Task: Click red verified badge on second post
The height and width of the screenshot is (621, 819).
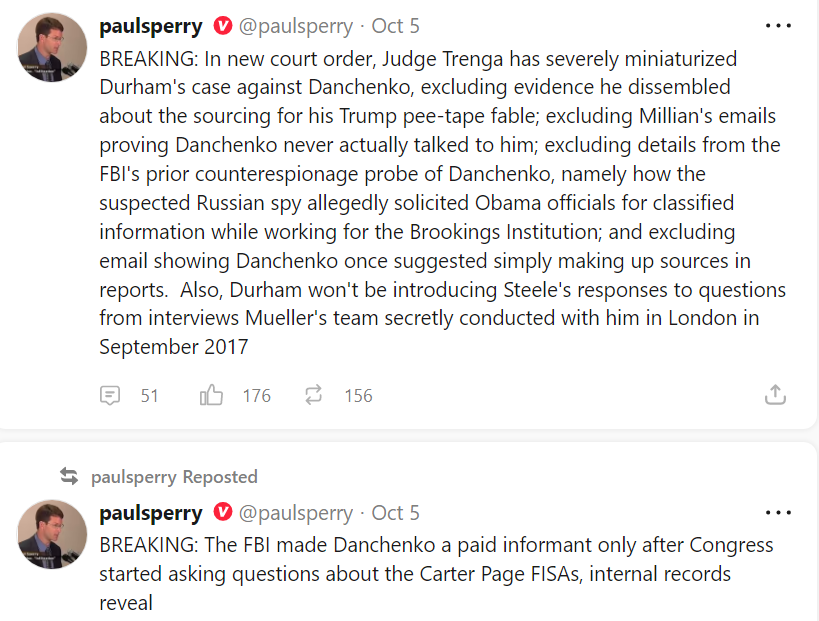Action: pos(223,513)
